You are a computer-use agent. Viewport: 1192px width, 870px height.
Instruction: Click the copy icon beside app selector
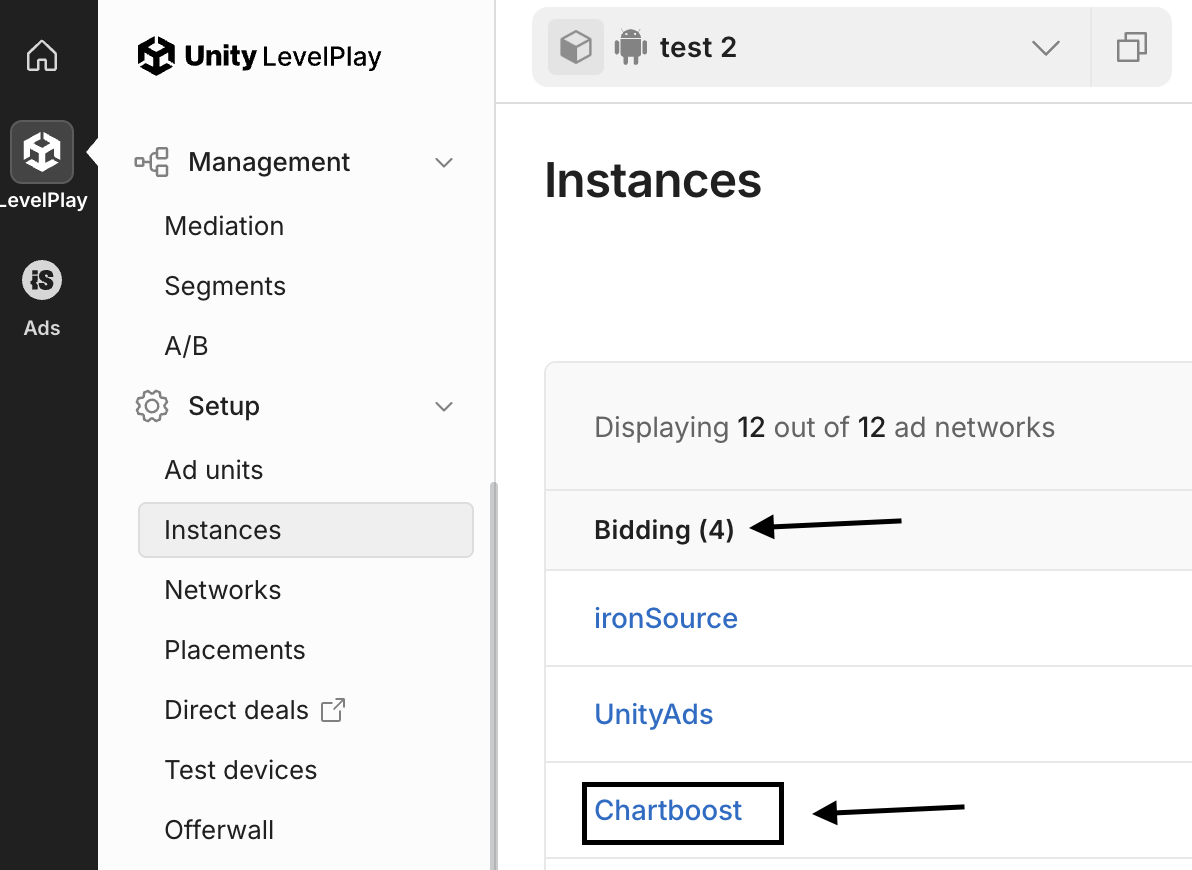(1131, 47)
